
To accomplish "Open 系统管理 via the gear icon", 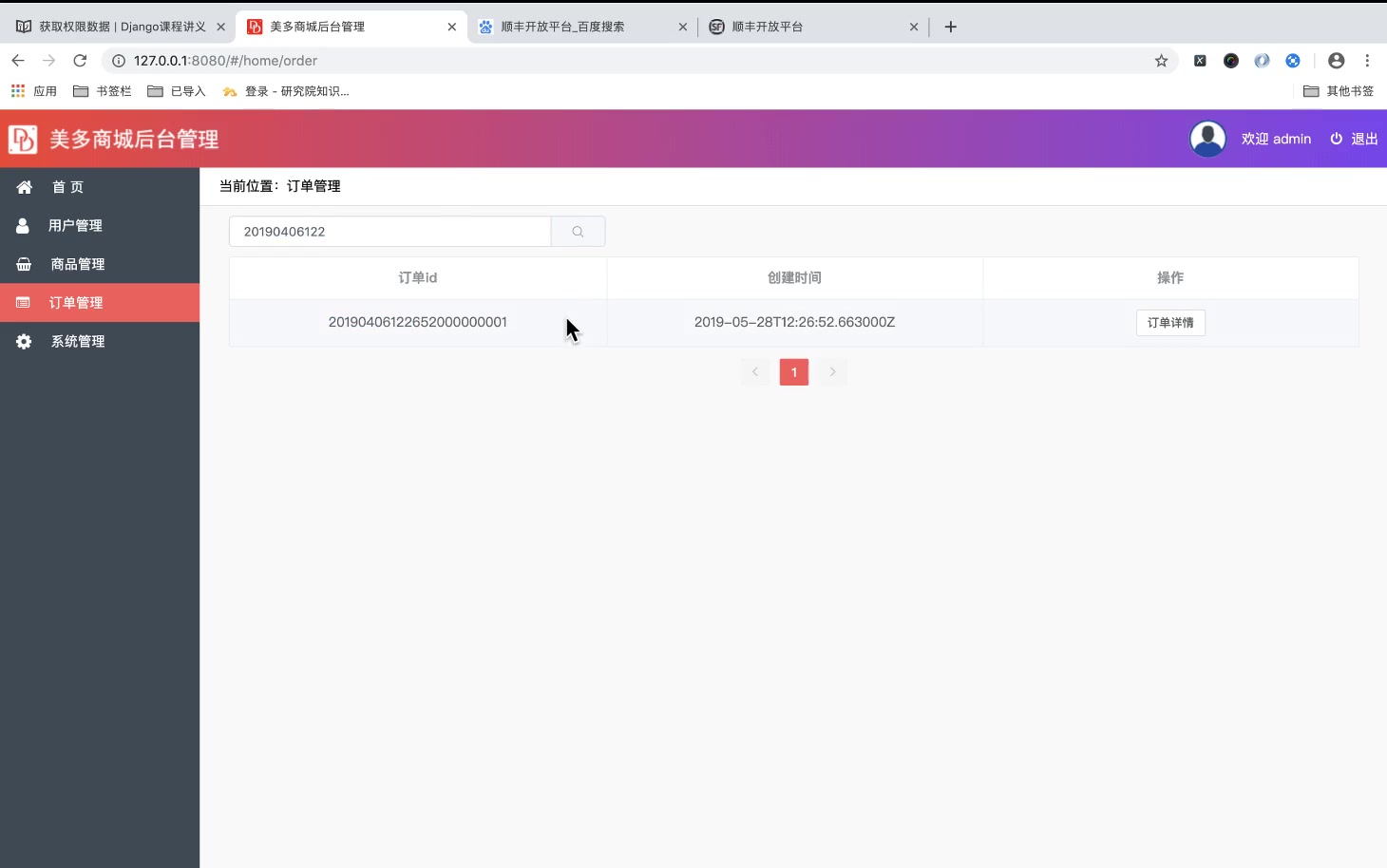I will 23,341.
